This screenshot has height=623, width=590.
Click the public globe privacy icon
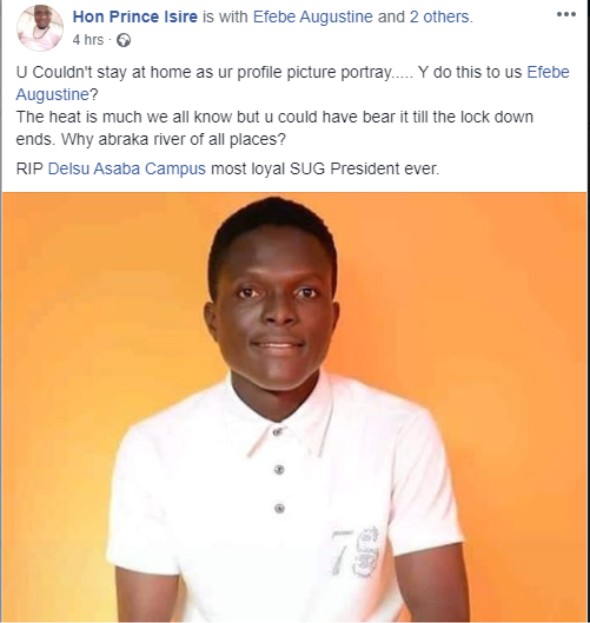click(124, 41)
